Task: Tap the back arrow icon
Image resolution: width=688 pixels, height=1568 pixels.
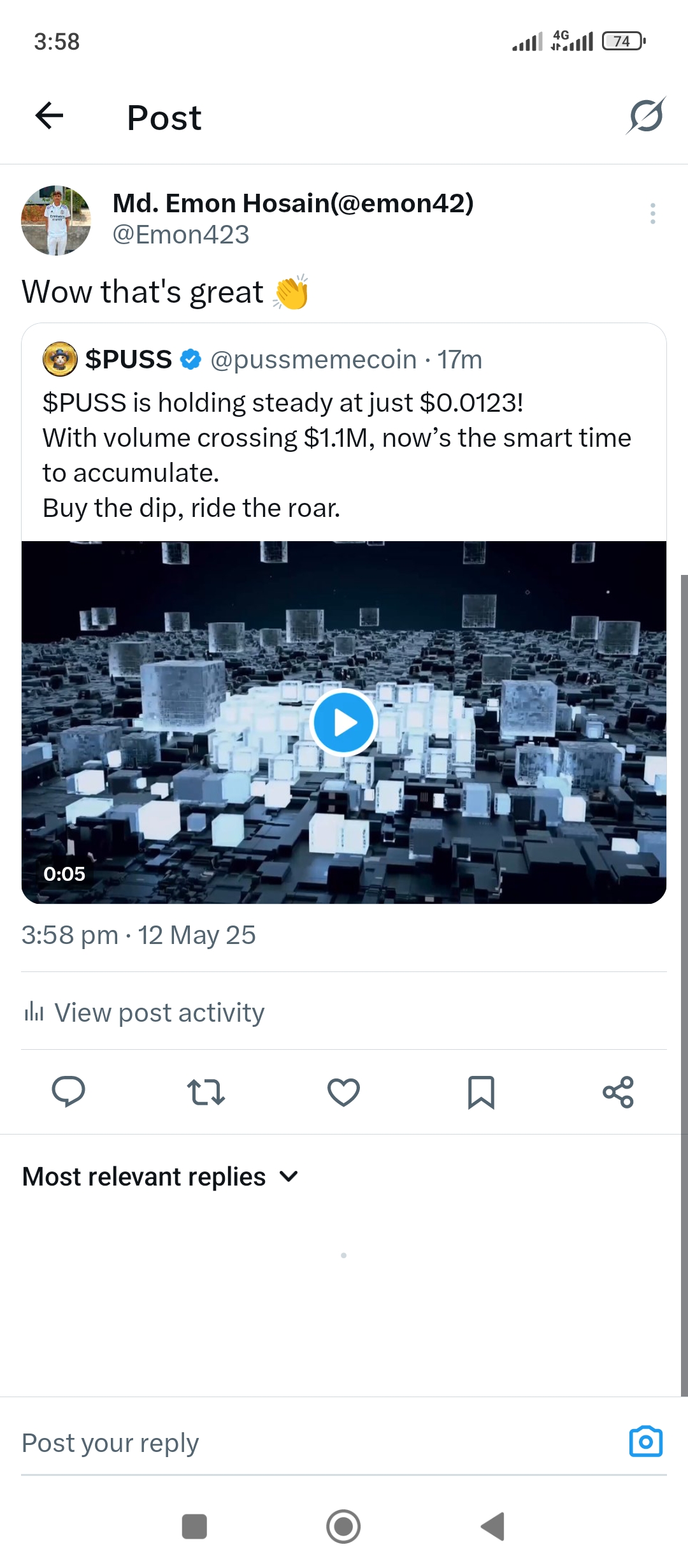Action: pyautogui.click(x=49, y=116)
